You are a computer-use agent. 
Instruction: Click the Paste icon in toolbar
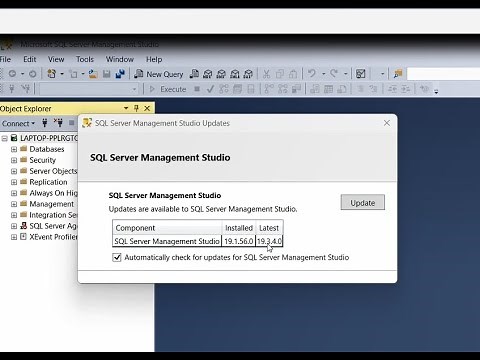293,74
